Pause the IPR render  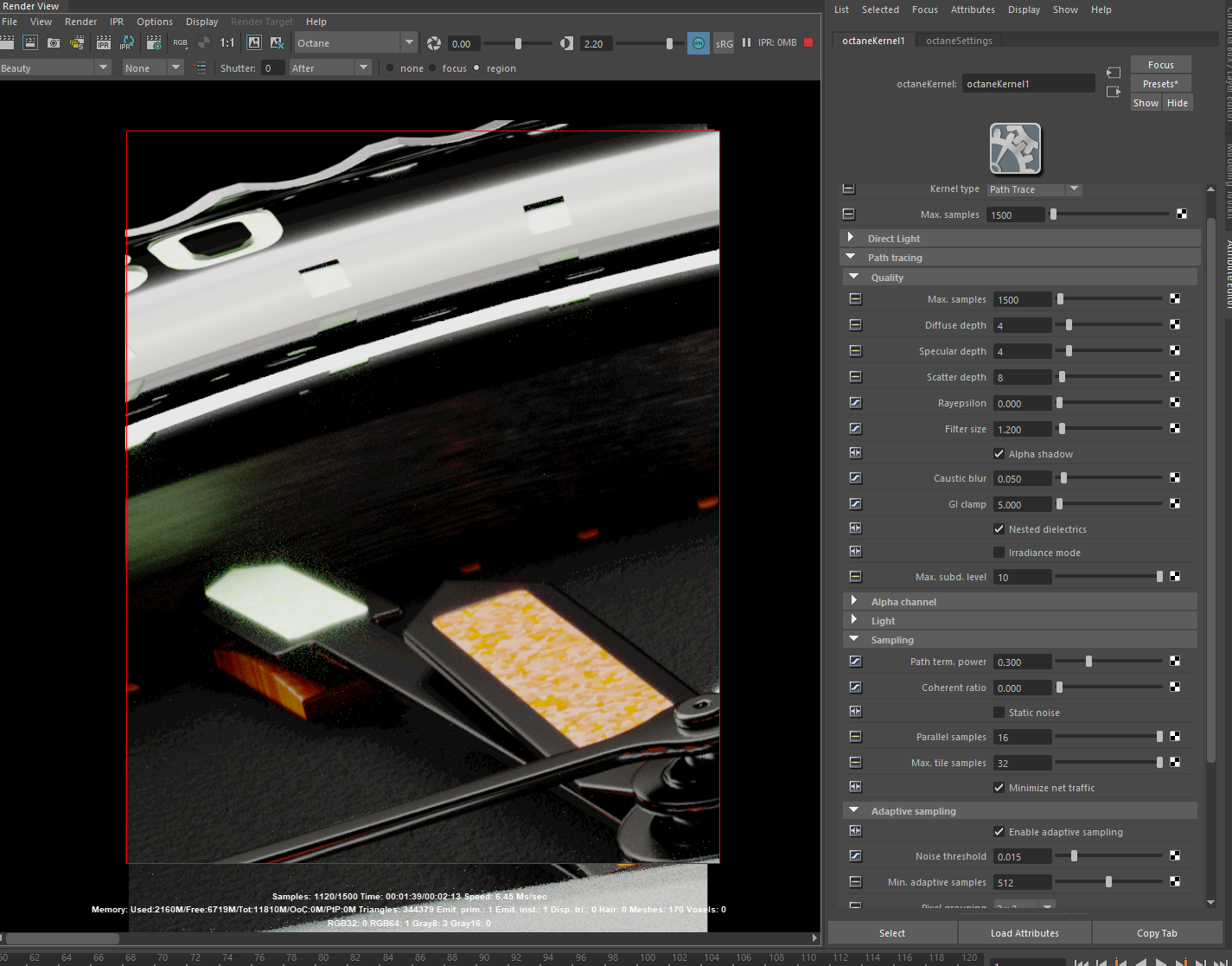click(x=746, y=42)
